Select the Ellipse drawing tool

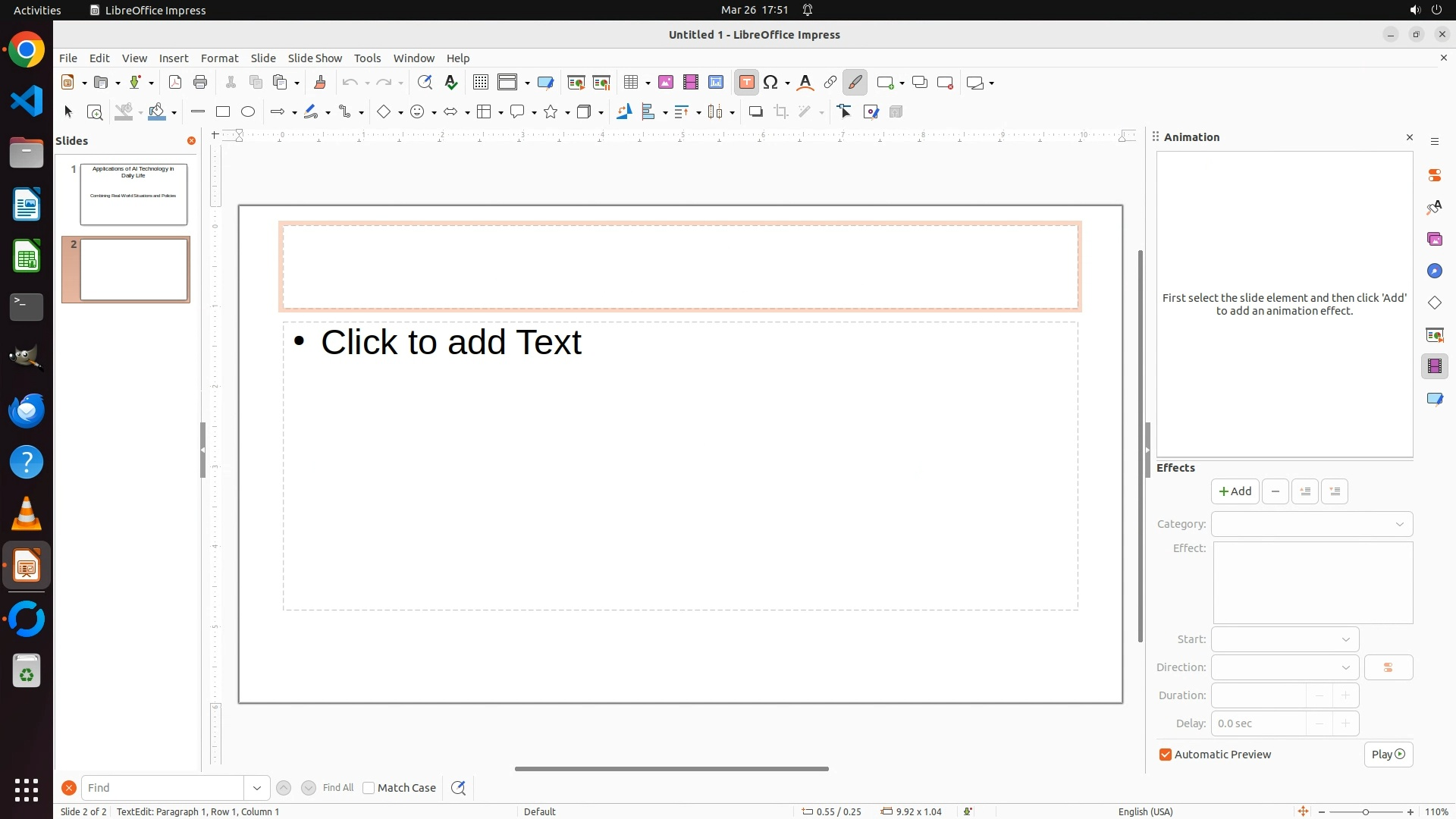tap(248, 112)
